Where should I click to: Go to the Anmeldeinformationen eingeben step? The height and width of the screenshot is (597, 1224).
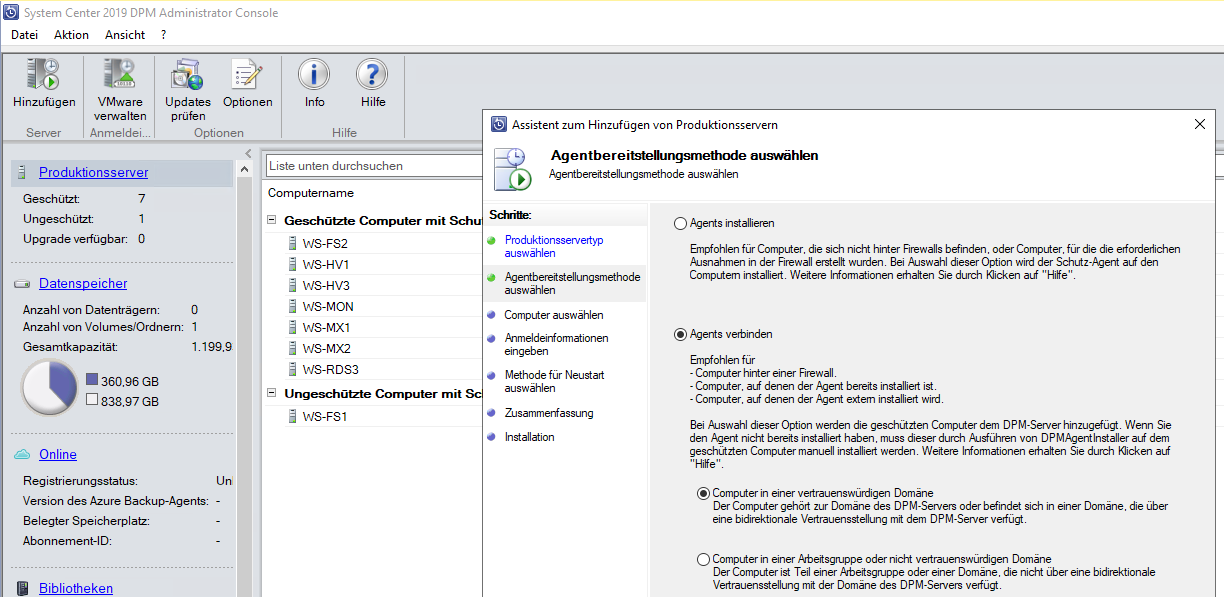click(x=556, y=345)
